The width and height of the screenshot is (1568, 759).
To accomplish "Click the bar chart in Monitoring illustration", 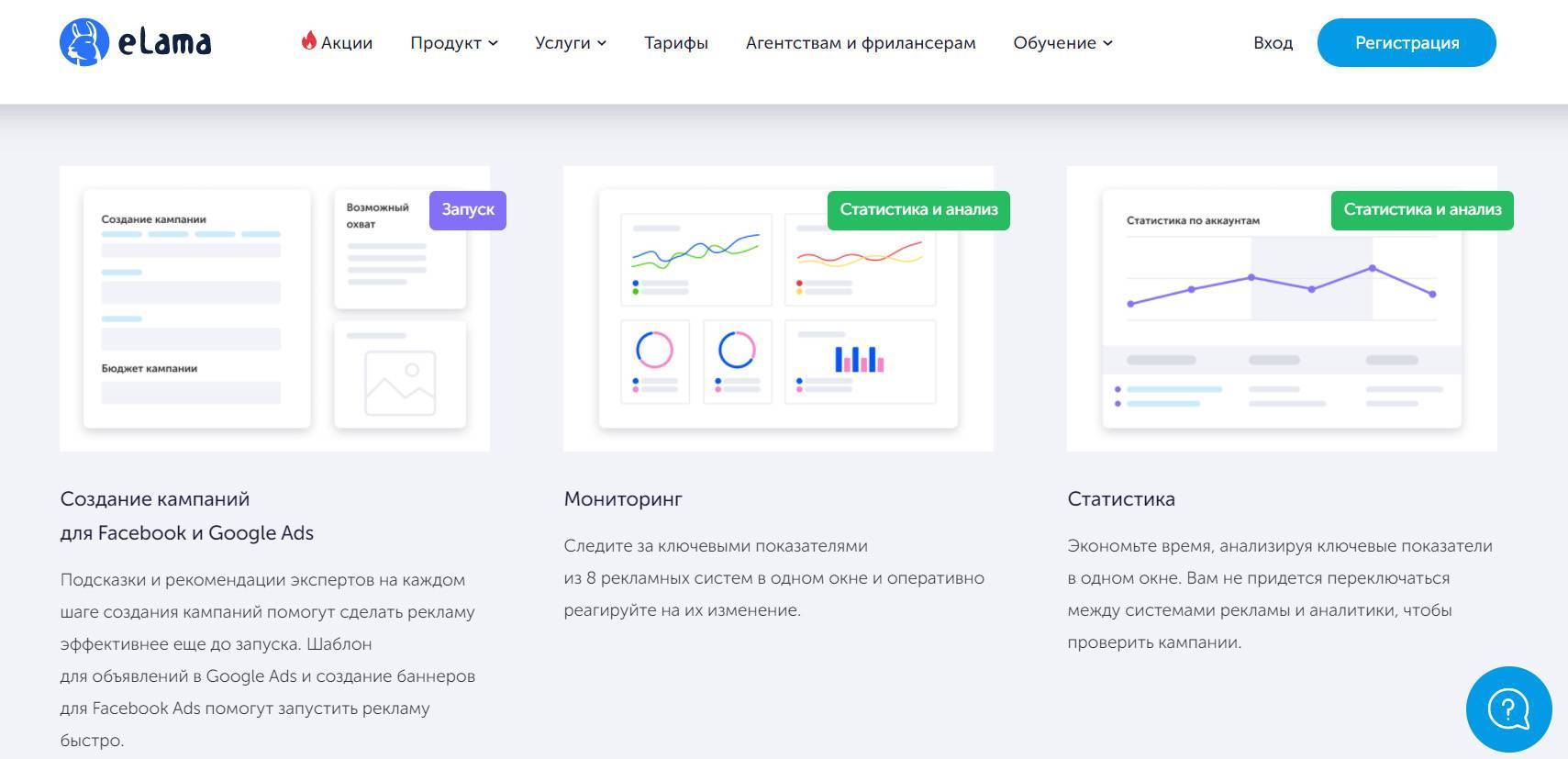I will tap(860, 358).
